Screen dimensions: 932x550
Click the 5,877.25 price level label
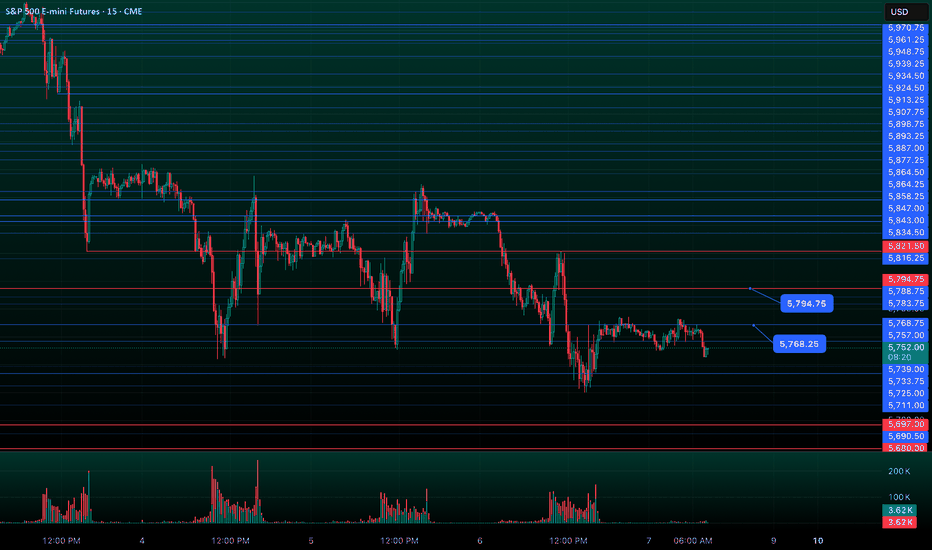(x=906, y=160)
